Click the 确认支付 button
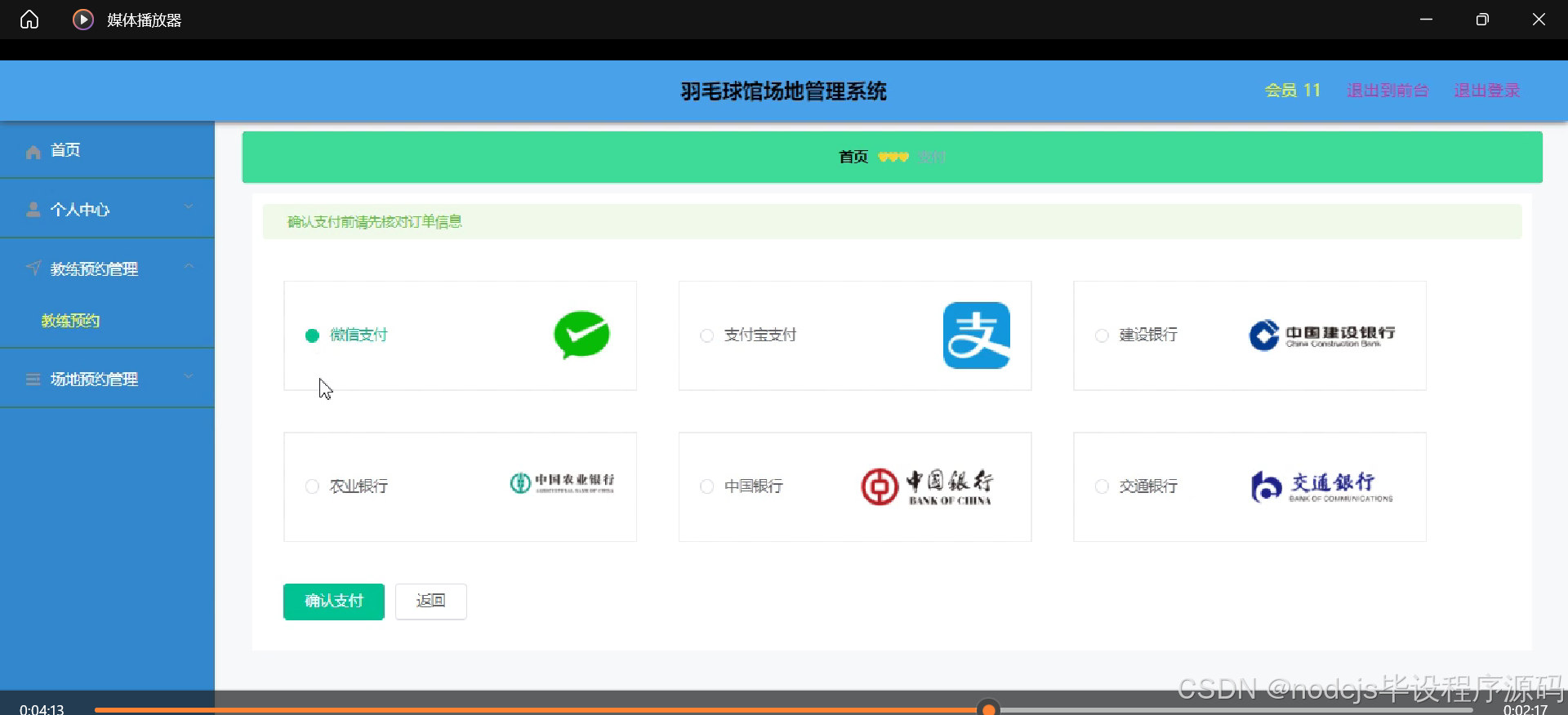 (334, 602)
